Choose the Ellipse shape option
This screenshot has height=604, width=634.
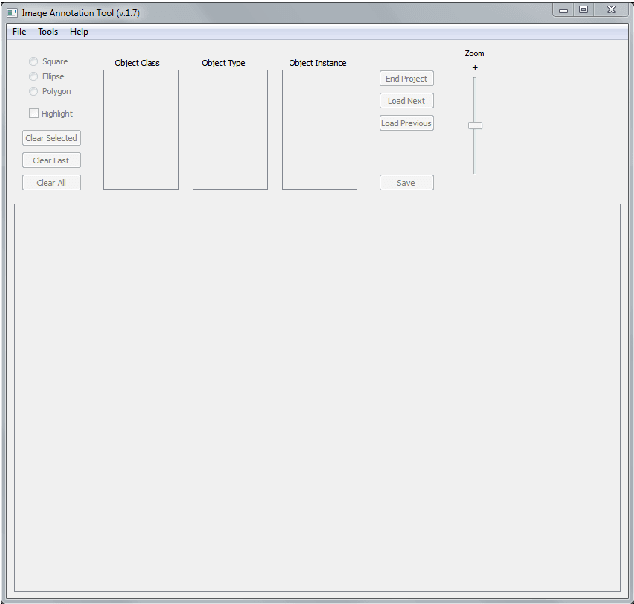pos(34,76)
